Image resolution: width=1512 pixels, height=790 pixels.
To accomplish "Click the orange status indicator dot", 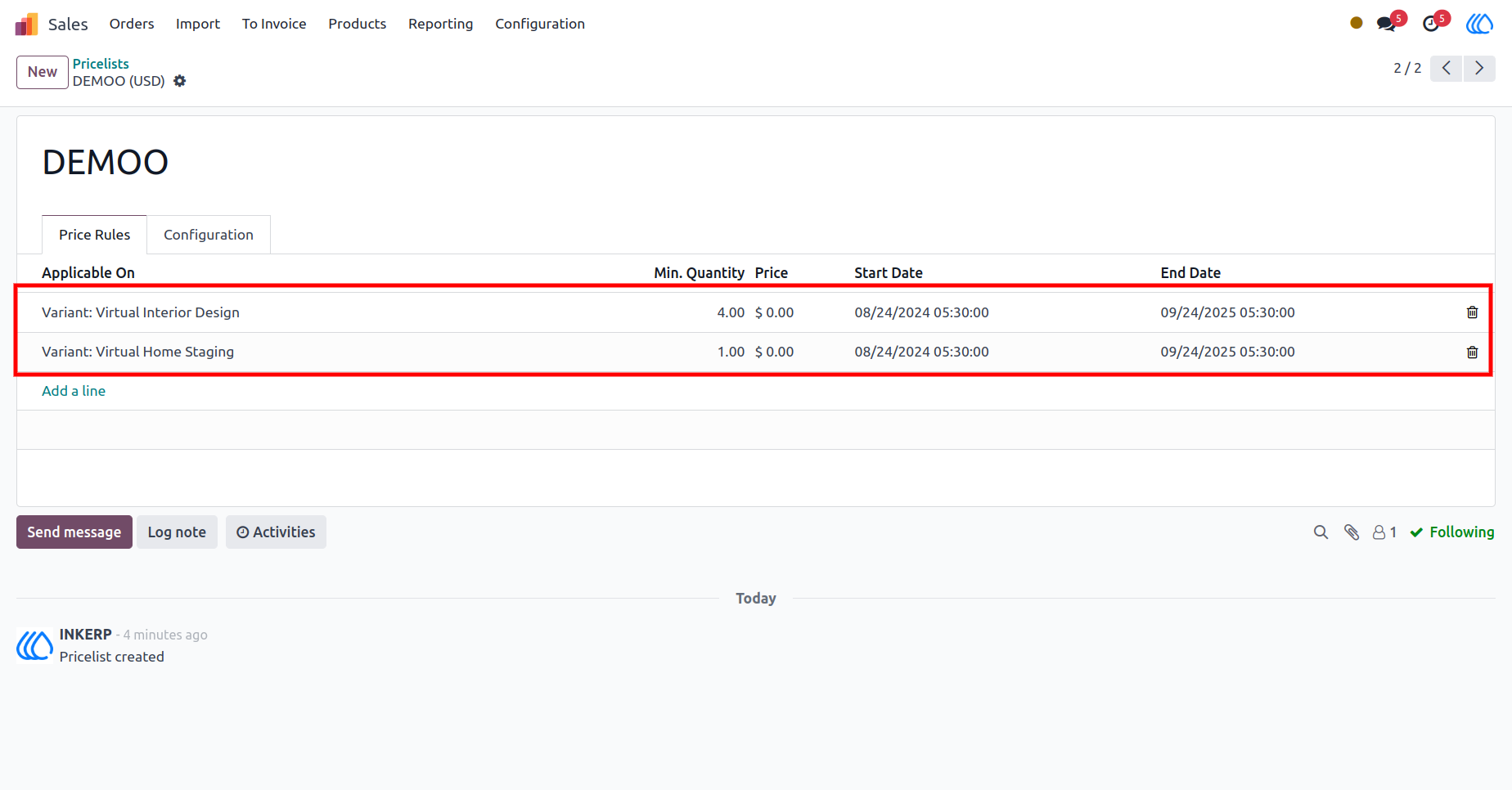I will coord(1357,23).
